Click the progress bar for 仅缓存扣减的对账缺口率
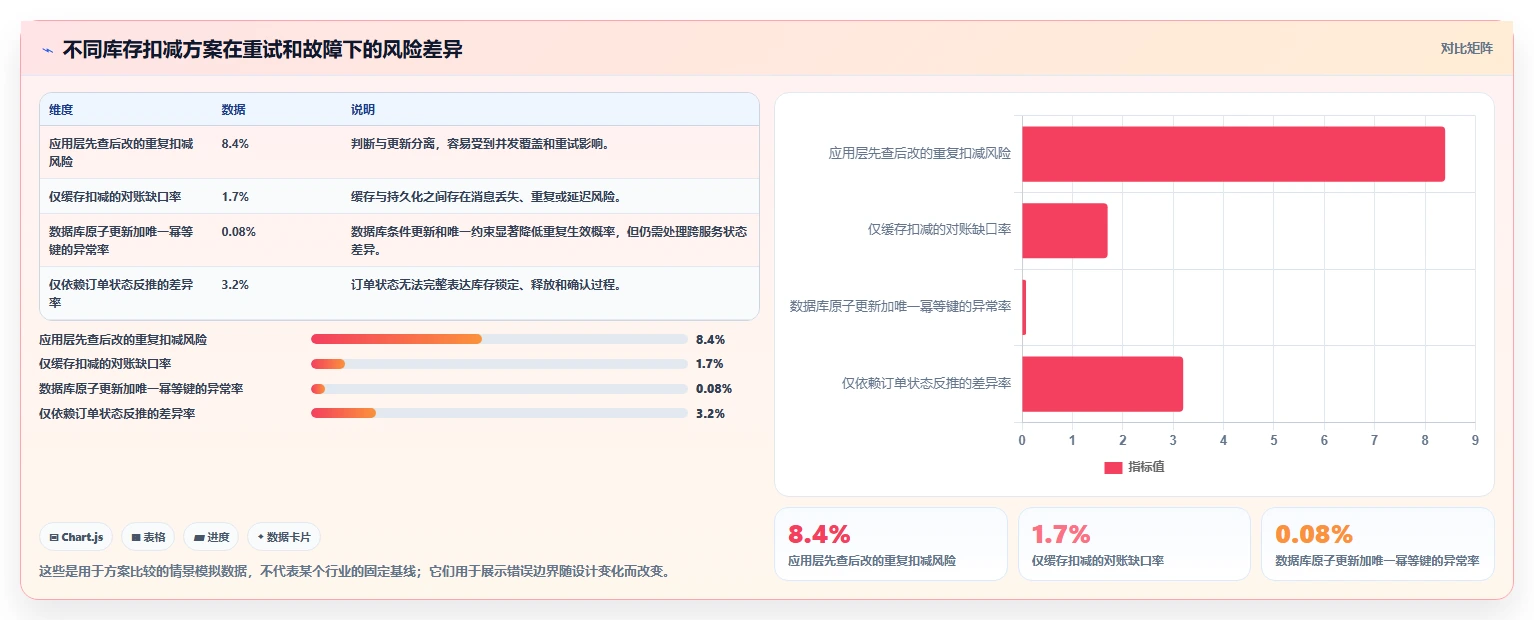This screenshot has width=1534, height=620. coord(499,364)
